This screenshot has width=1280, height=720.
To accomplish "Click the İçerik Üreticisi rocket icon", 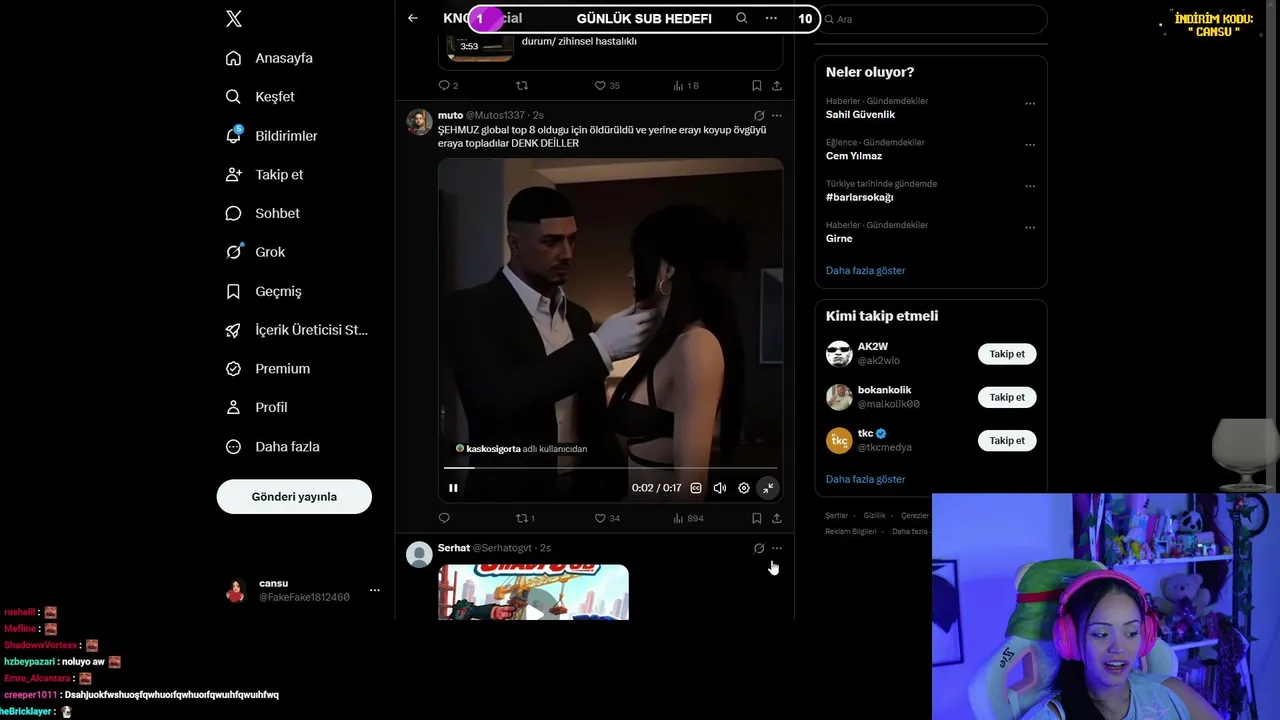I will pos(233,330).
